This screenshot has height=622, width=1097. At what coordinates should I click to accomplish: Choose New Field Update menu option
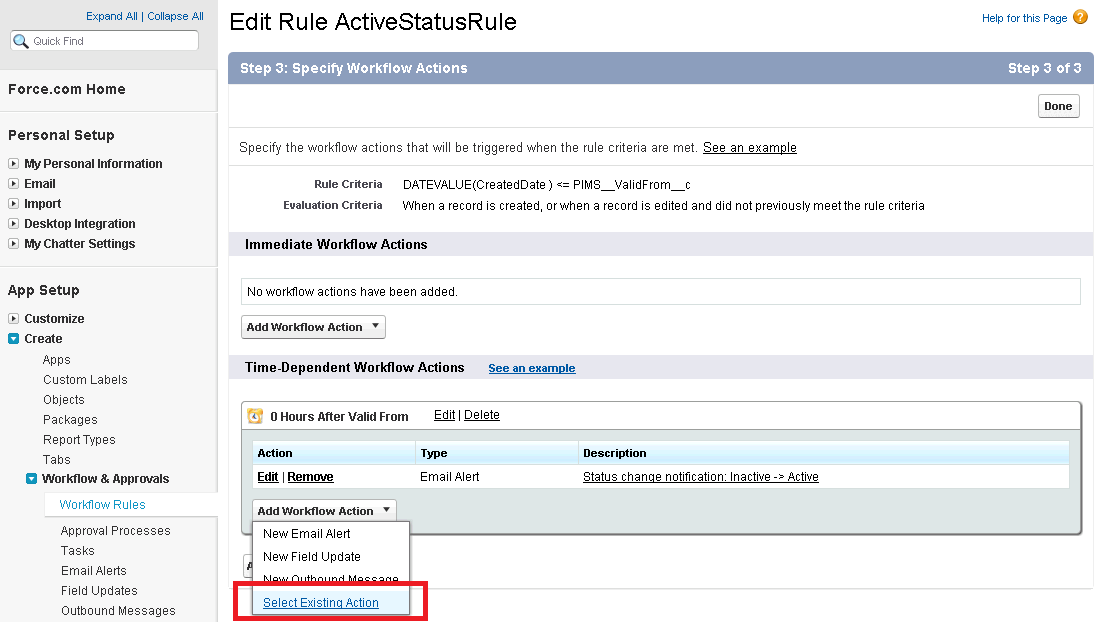[x=311, y=557]
